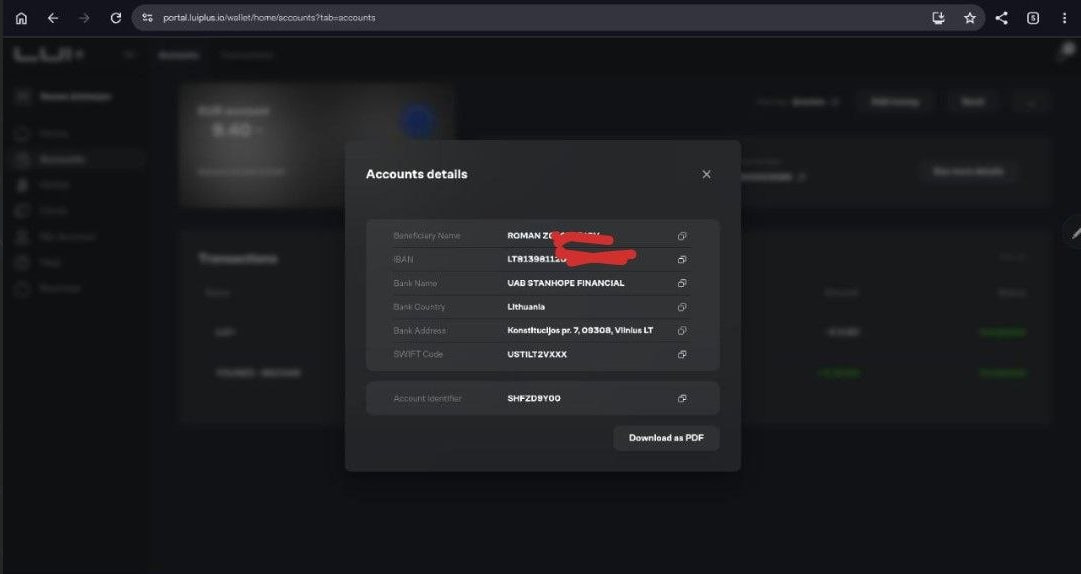Select the 'Lithuania' country value
This screenshot has width=1081, height=574.
coord(526,307)
